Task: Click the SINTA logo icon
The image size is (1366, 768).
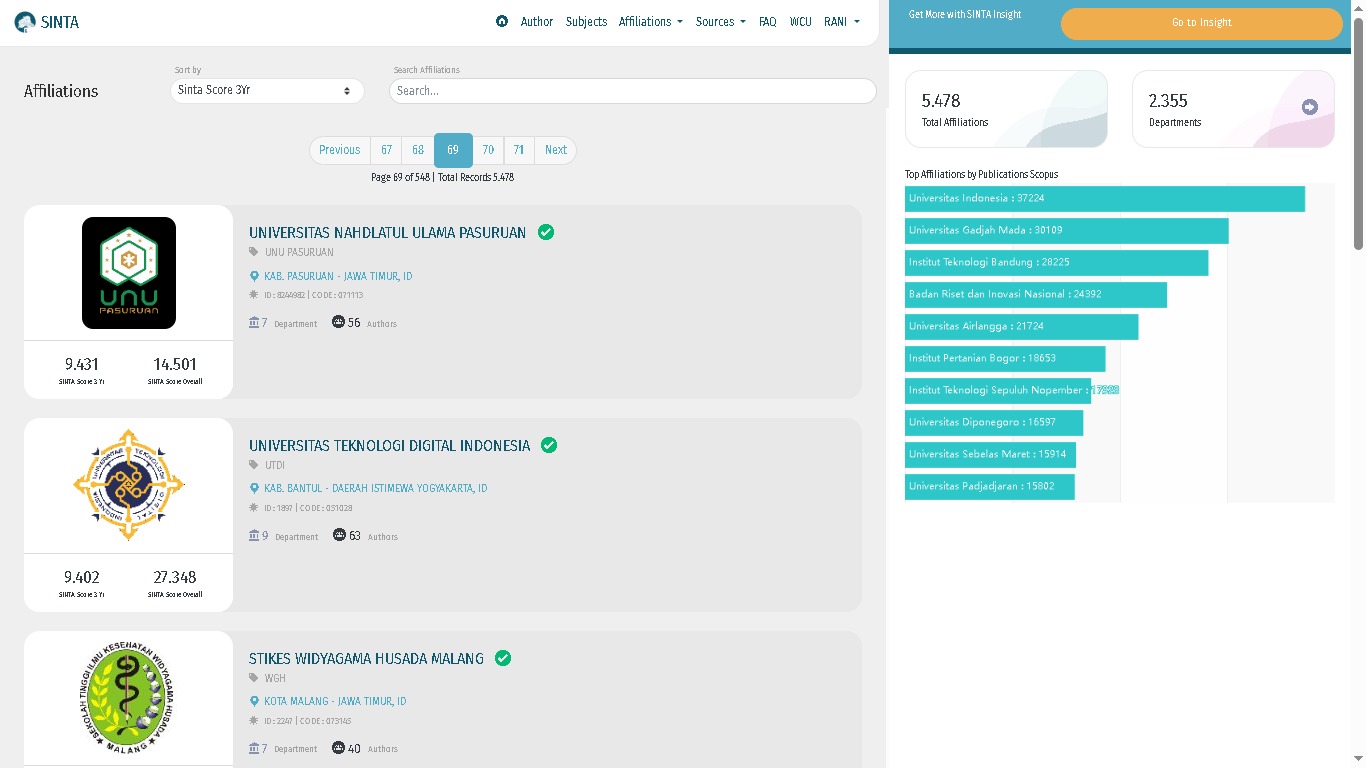Action: point(25,22)
